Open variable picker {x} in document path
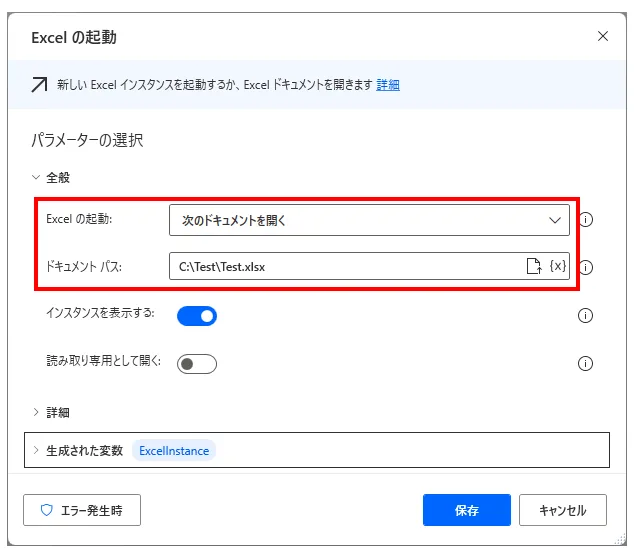 558,266
